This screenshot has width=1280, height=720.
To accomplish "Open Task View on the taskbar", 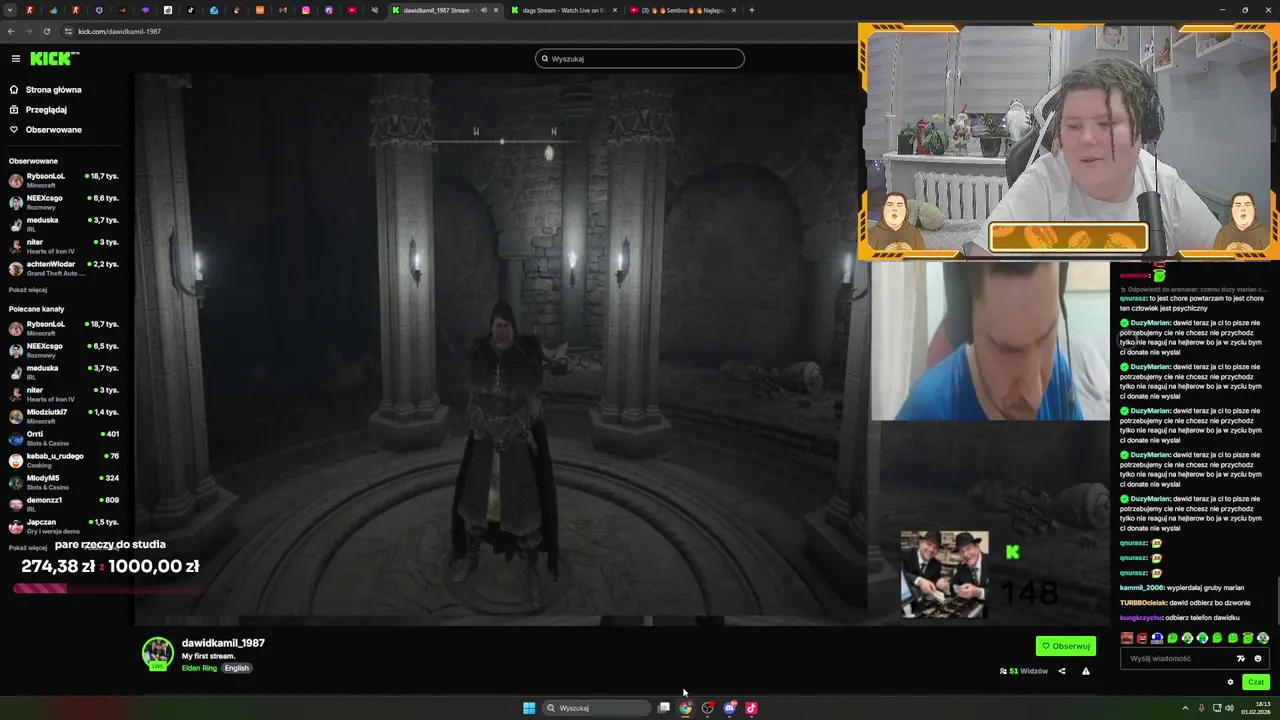I will pyautogui.click(x=663, y=708).
